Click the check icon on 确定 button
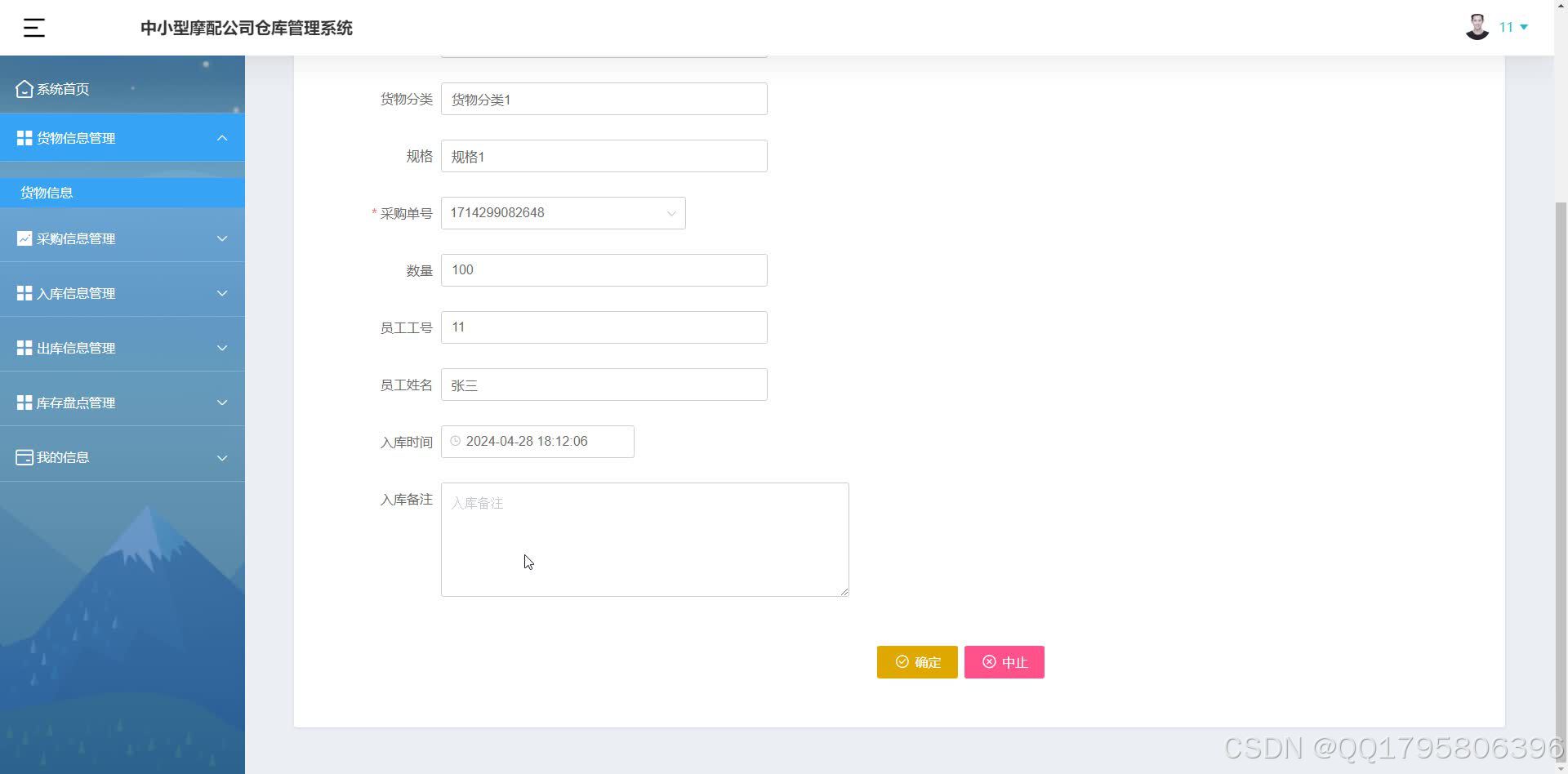The image size is (1568, 774). (902, 661)
